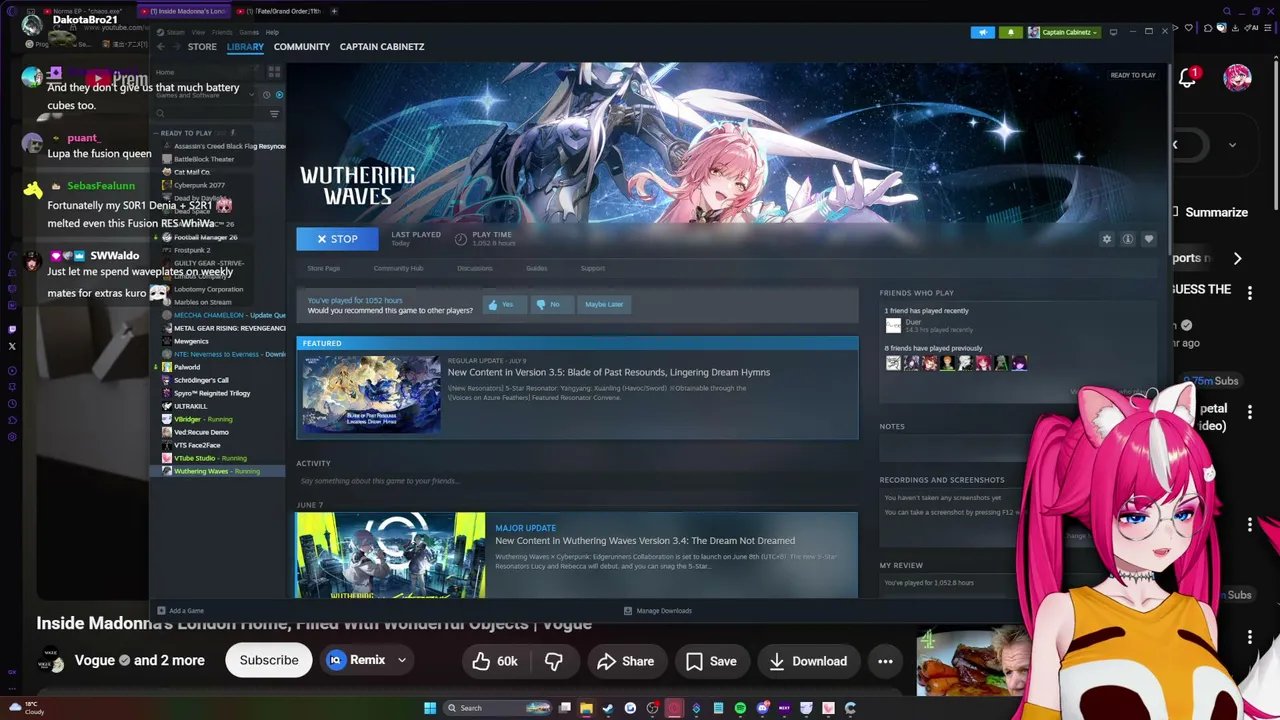Select Frostpunk 2 in the library list
1280x720 pixels.
pos(192,250)
